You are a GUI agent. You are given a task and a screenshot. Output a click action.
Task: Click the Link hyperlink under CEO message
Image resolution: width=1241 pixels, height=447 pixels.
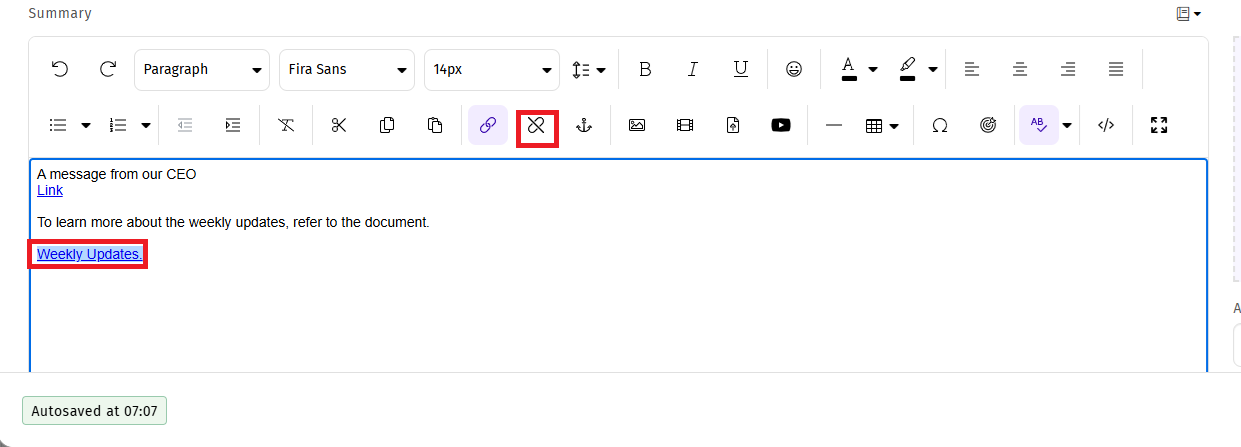point(50,190)
